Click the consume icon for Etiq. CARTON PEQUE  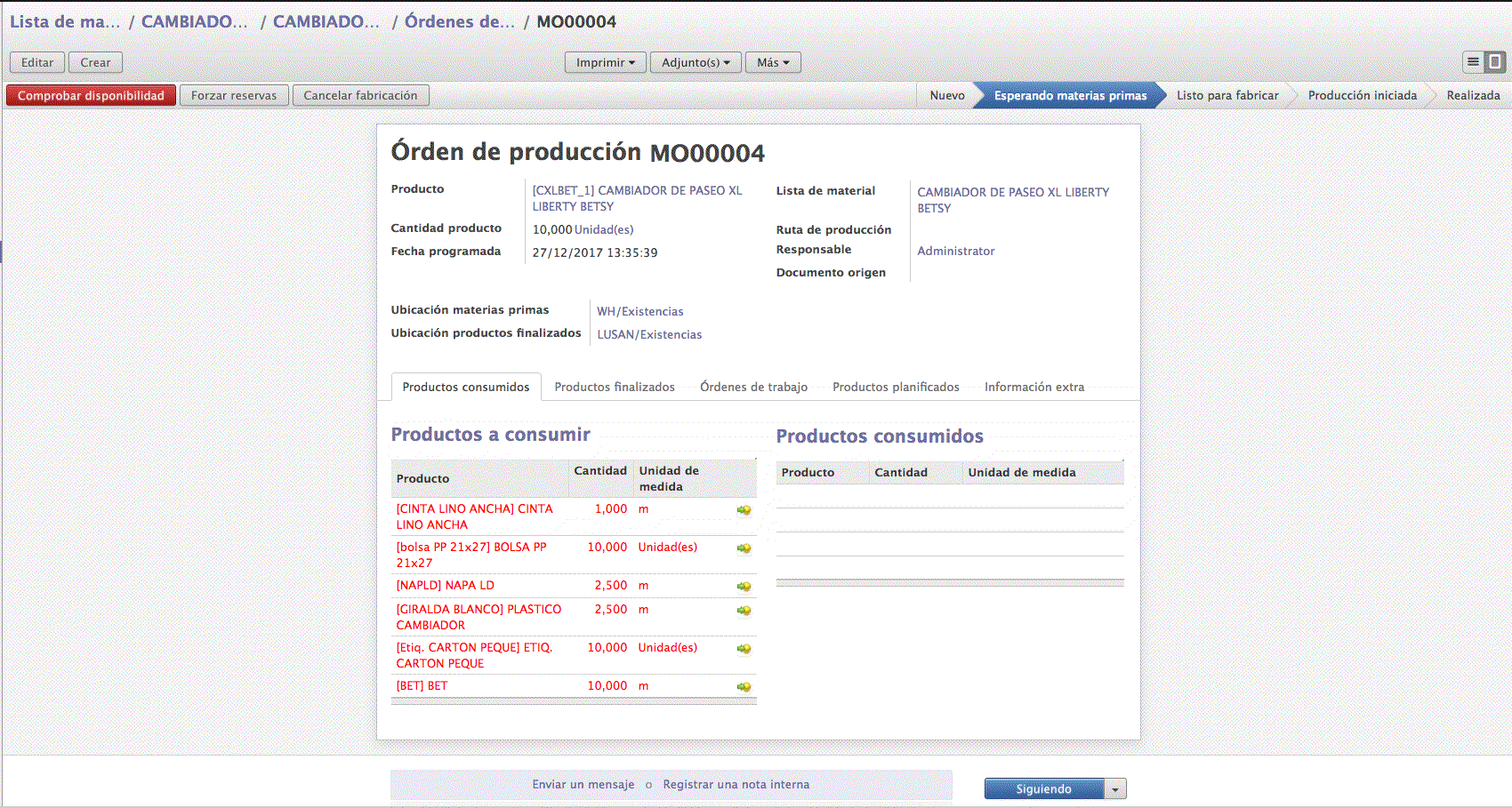click(x=744, y=649)
